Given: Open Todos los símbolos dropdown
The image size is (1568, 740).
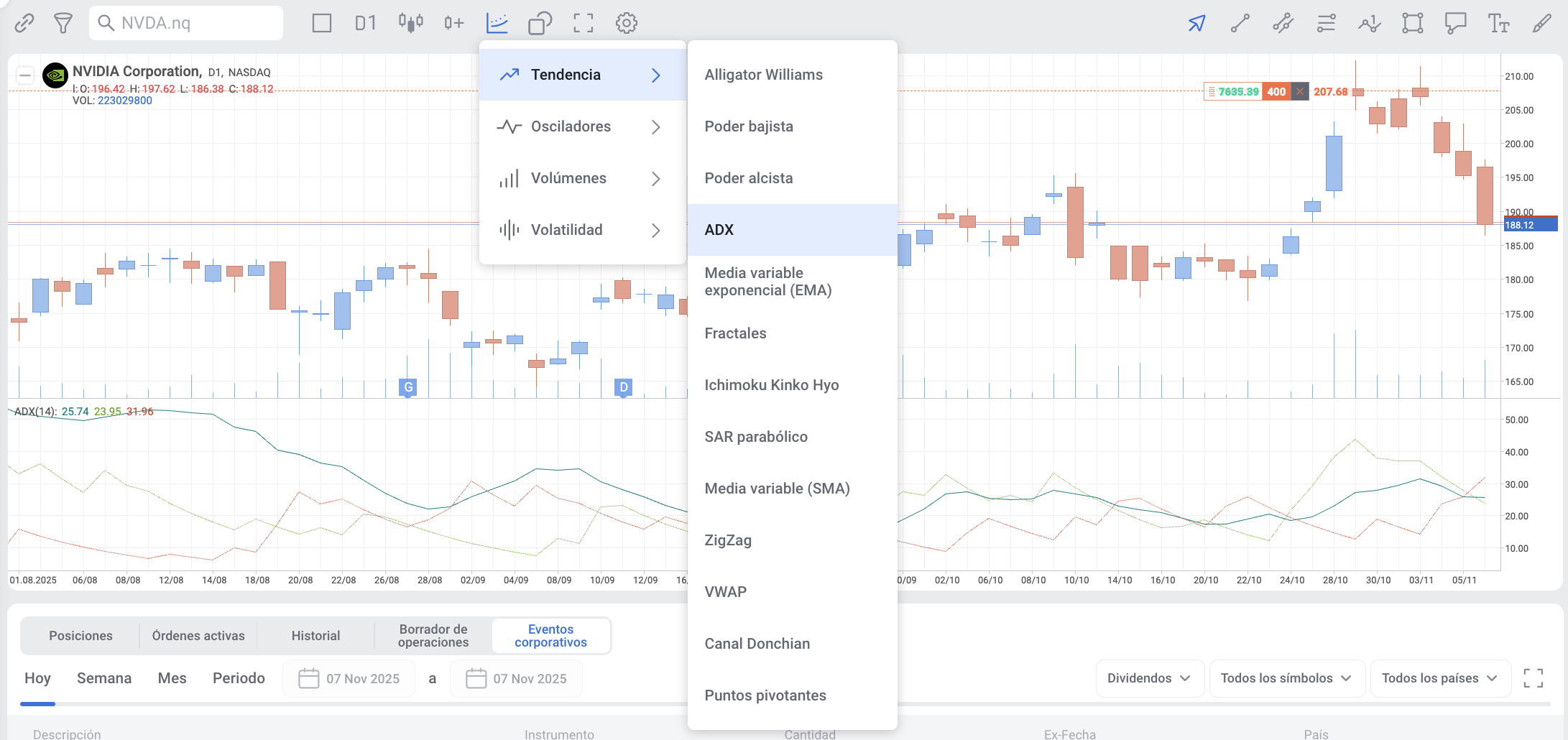Looking at the screenshot, I should [1287, 678].
